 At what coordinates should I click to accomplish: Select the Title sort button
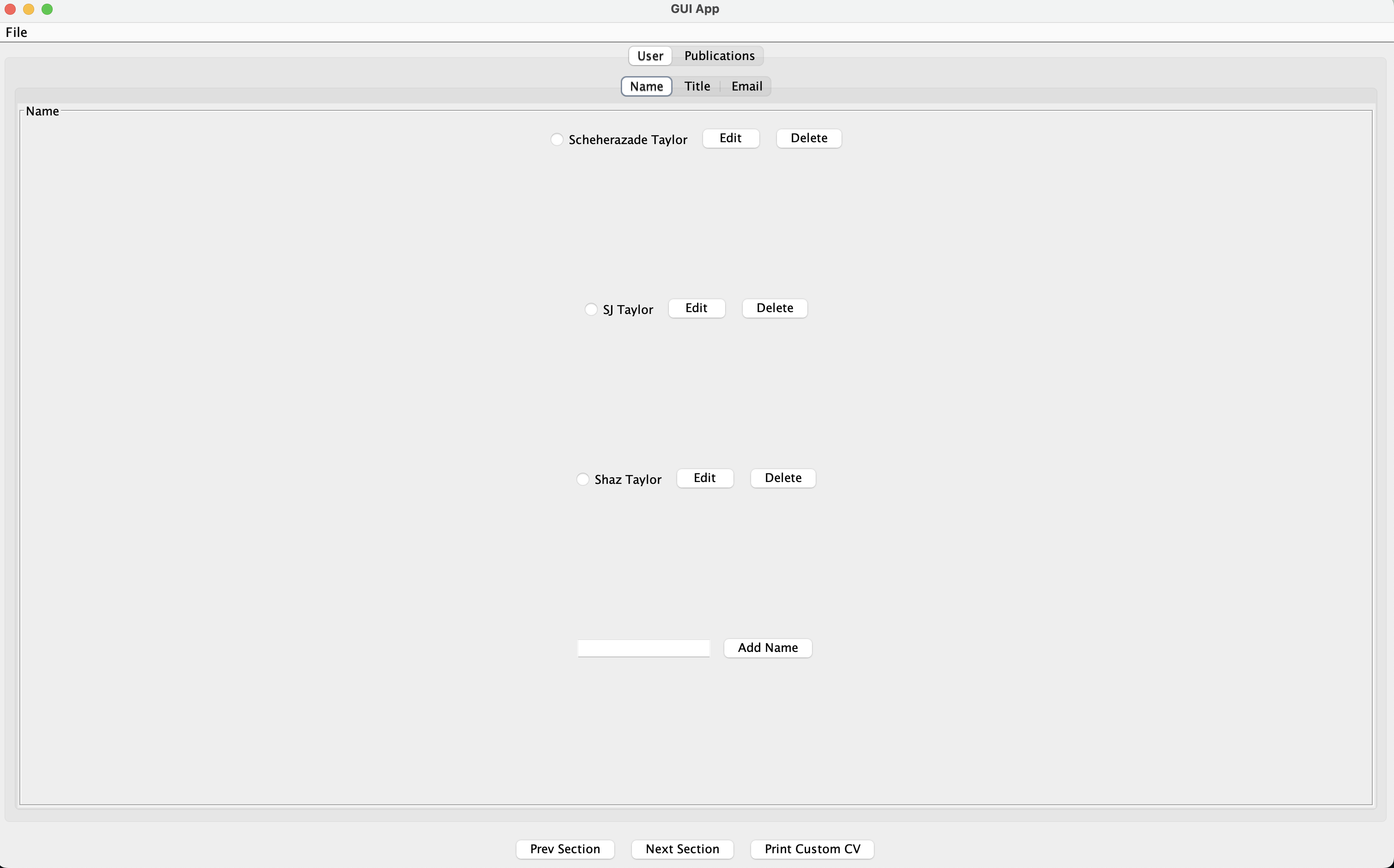[697, 86]
